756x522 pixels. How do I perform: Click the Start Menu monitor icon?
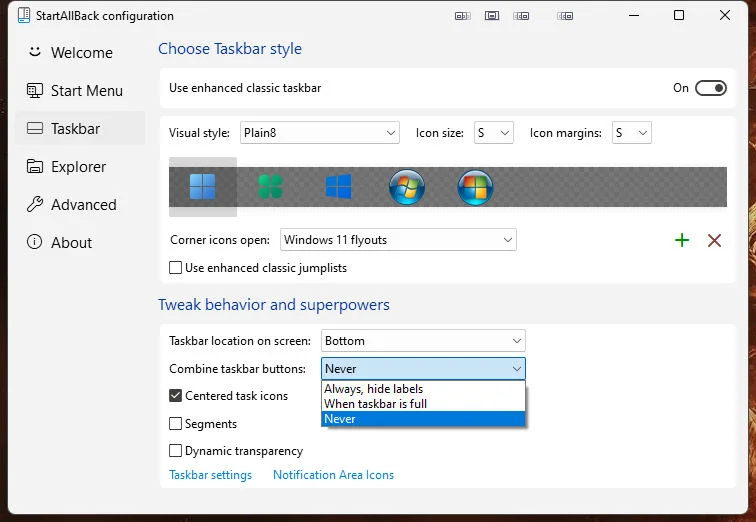click(x=35, y=90)
